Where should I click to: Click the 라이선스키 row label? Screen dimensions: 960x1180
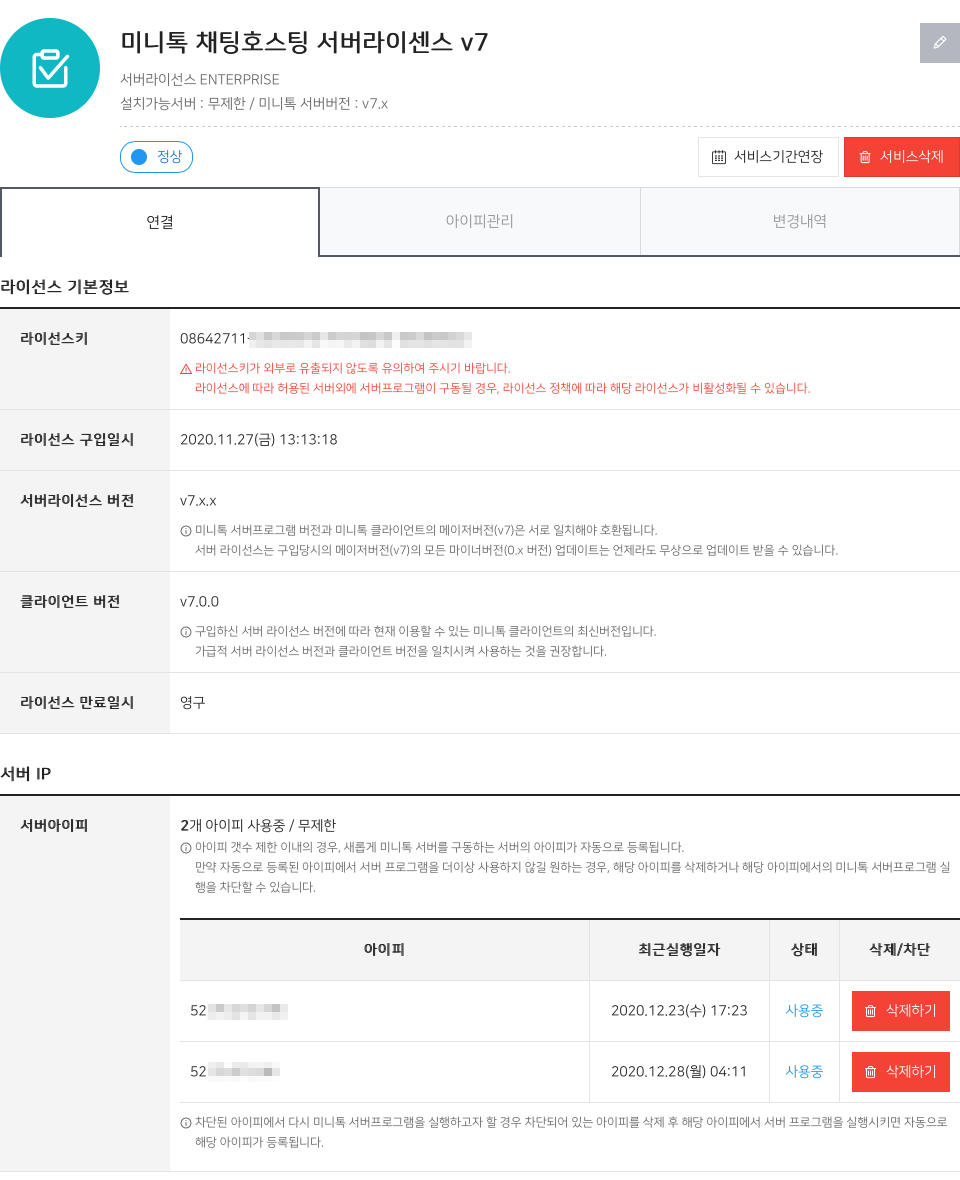pyautogui.click(x=54, y=339)
